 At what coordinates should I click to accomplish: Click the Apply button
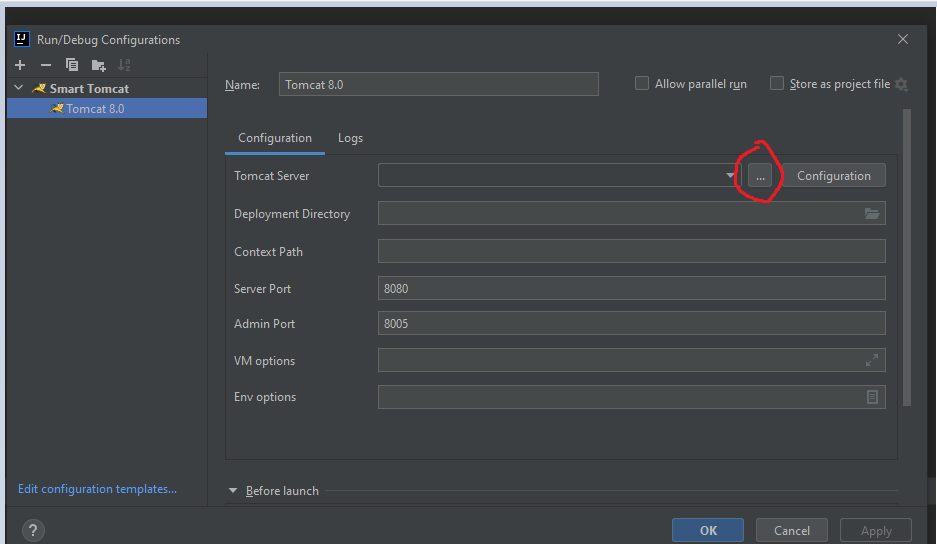pyautogui.click(x=876, y=530)
